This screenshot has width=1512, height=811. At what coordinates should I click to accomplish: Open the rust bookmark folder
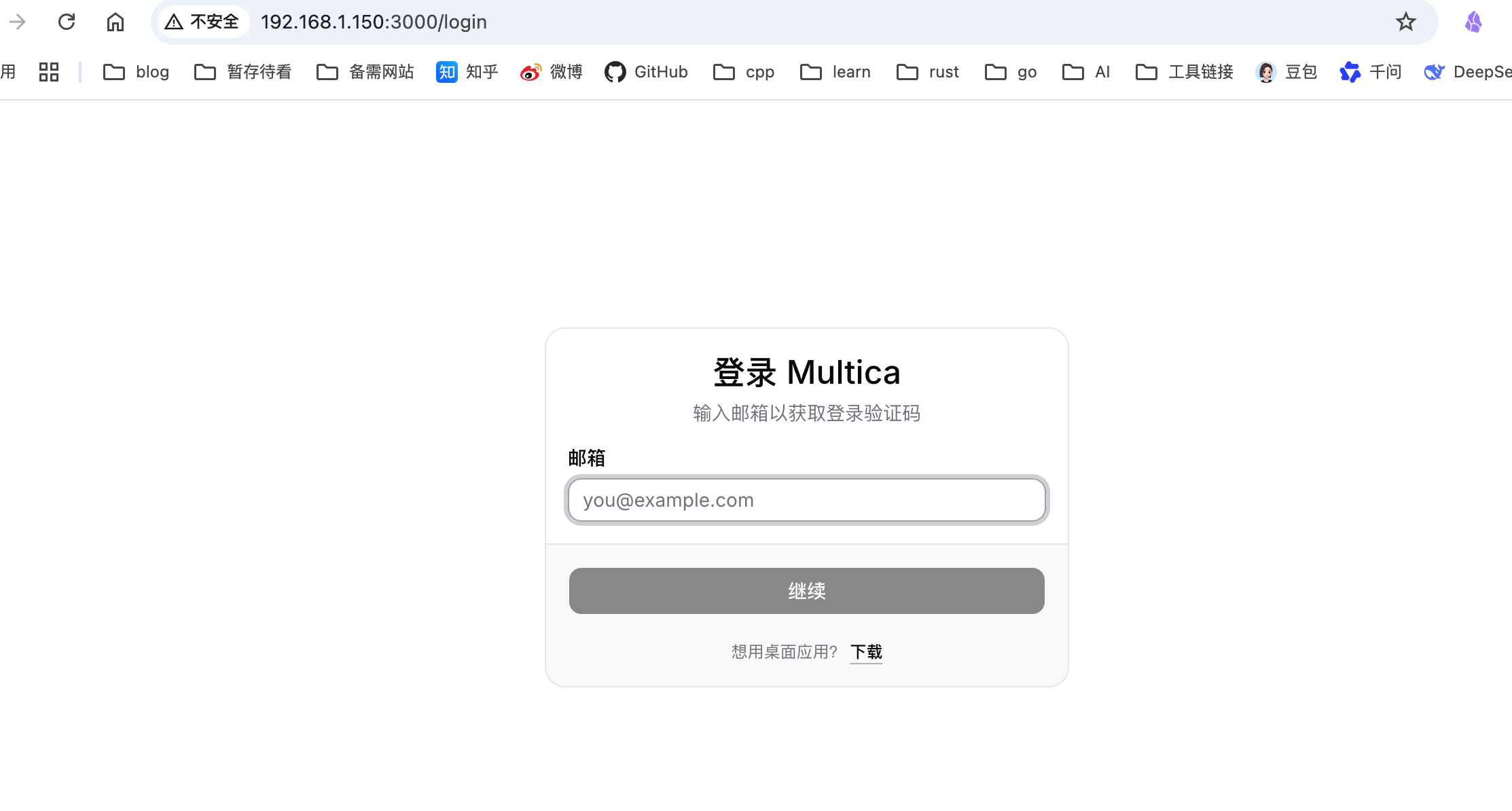pyautogui.click(x=927, y=72)
